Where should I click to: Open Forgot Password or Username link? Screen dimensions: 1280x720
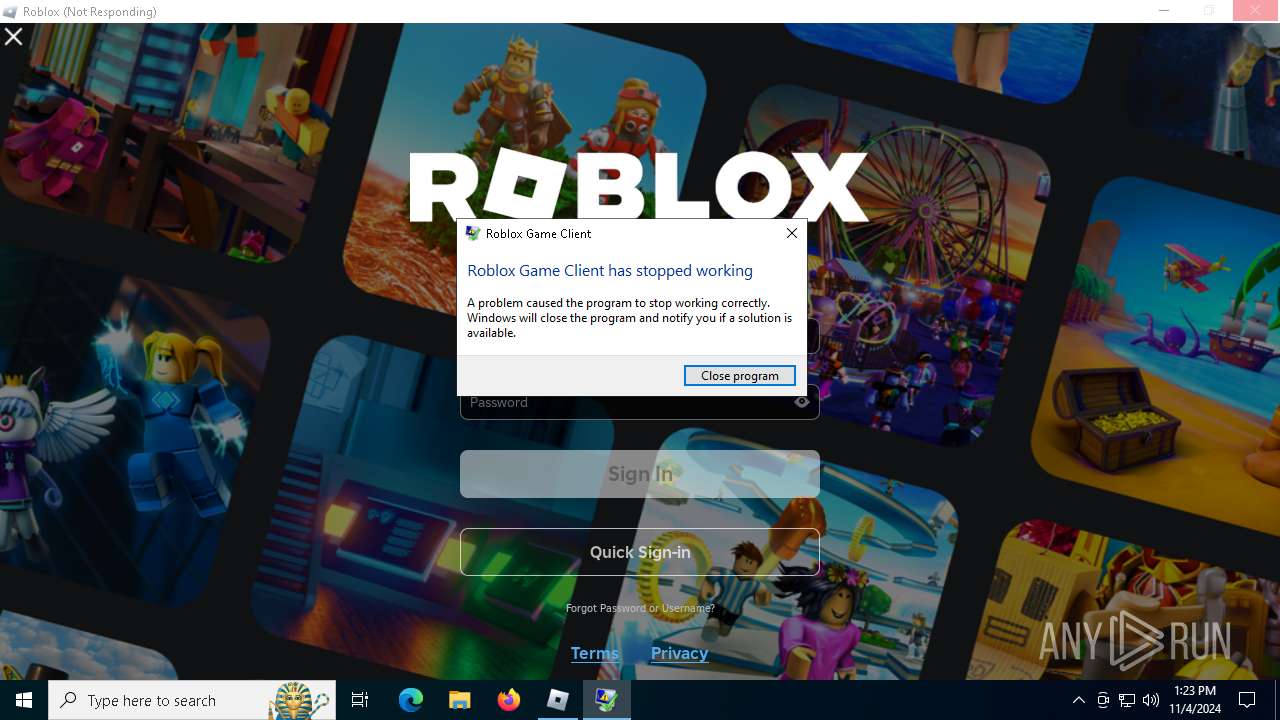tap(640, 608)
